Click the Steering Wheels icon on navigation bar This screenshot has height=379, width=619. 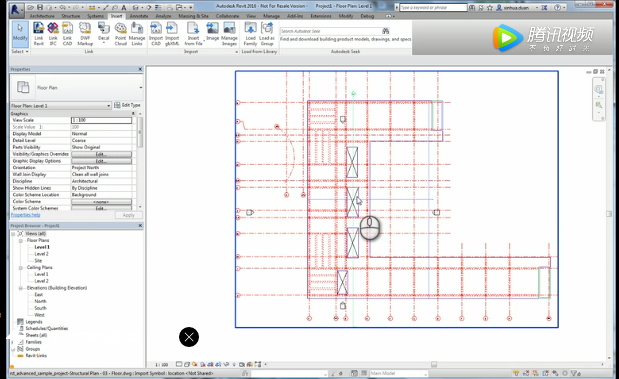pos(598,89)
